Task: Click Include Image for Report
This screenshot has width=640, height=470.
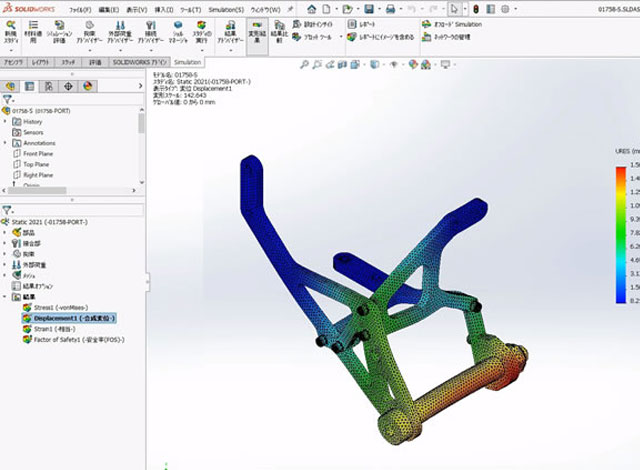Action: (x=381, y=37)
